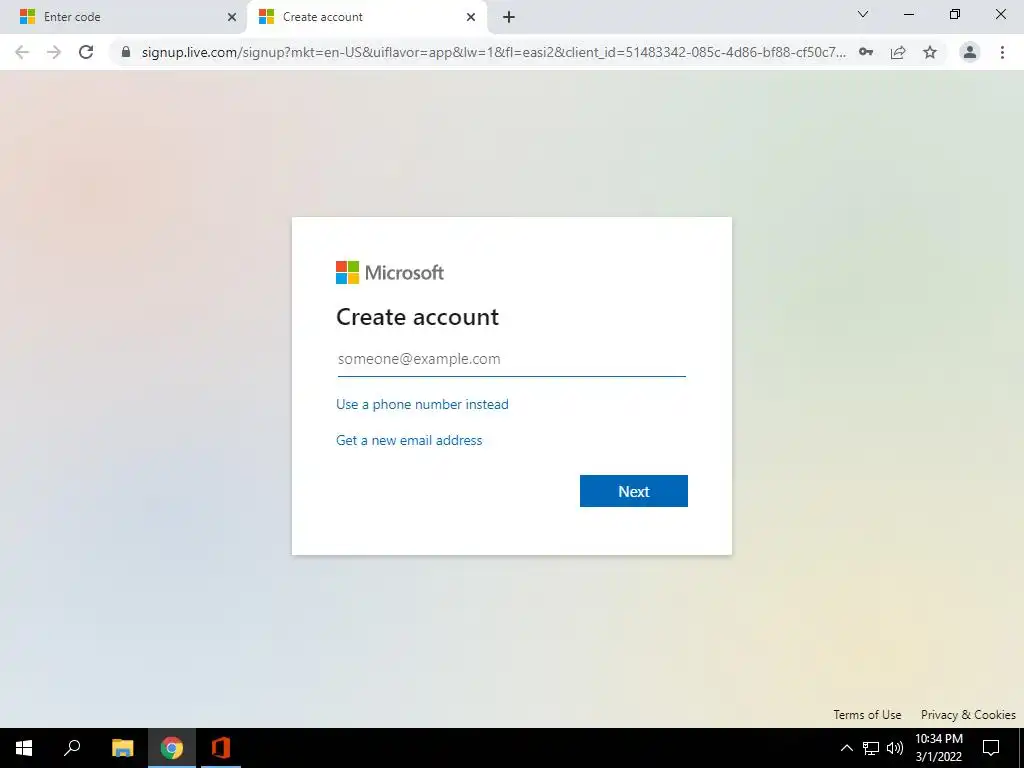Show hidden system tray icons
The image size is (1024, 768).
(846, 748)
